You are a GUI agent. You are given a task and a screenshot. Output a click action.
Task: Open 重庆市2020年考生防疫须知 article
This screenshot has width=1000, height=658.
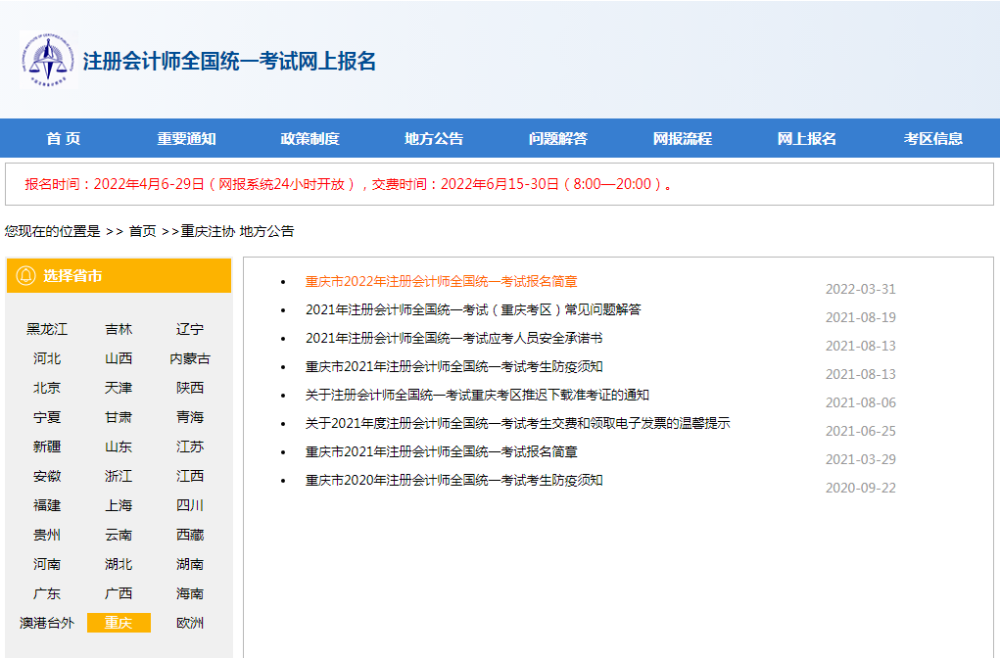pos(454,480)
